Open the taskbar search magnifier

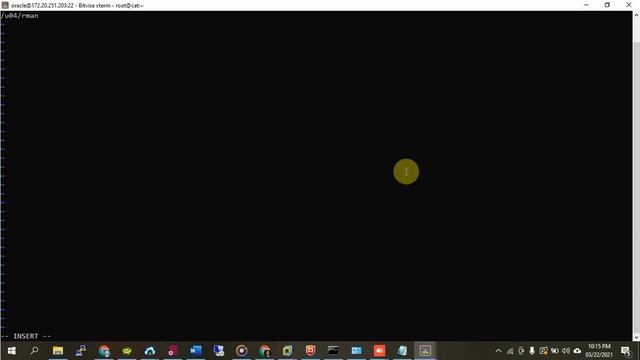click(x=35, y=350)
